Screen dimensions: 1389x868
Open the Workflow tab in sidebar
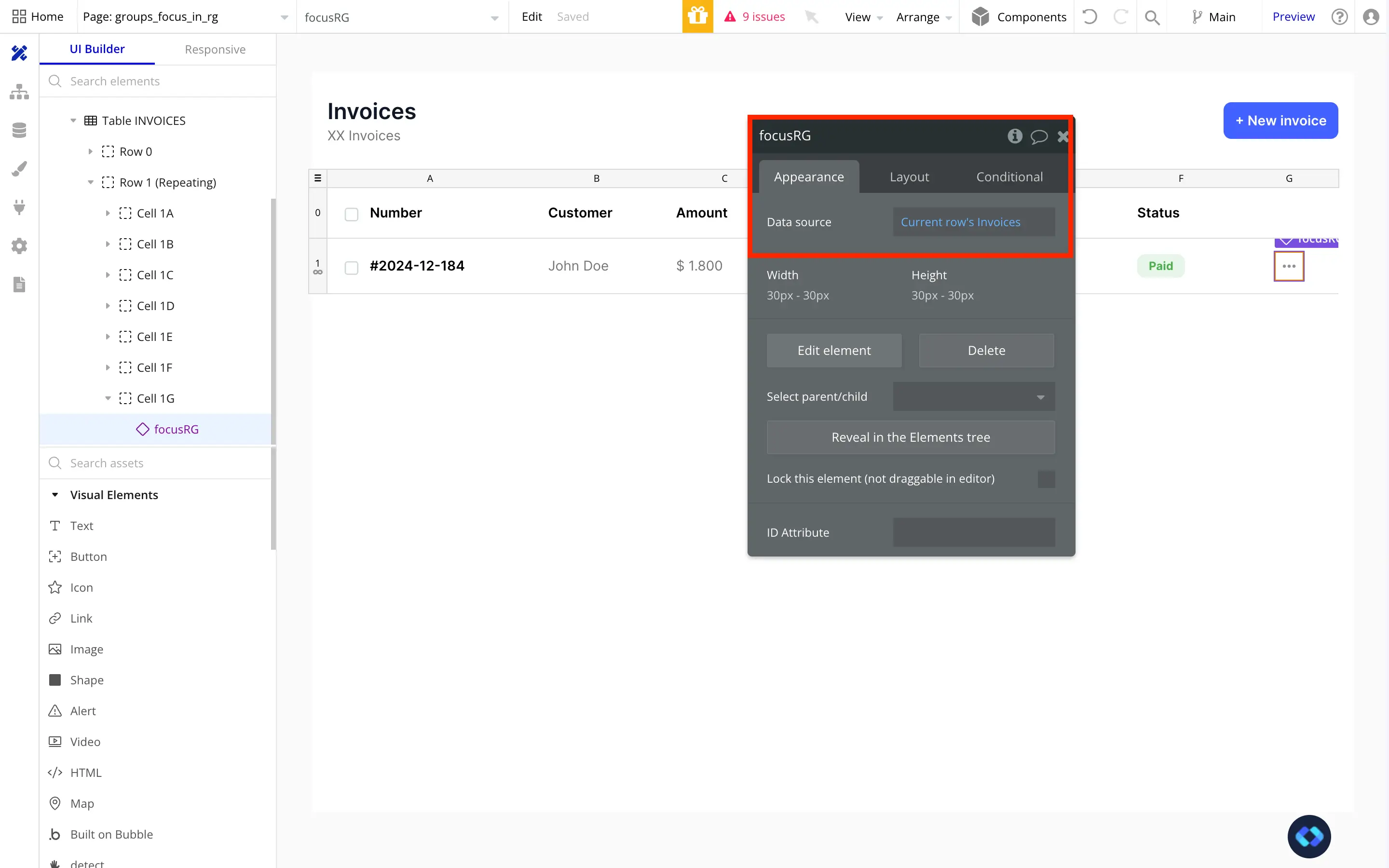coord(19,92)
